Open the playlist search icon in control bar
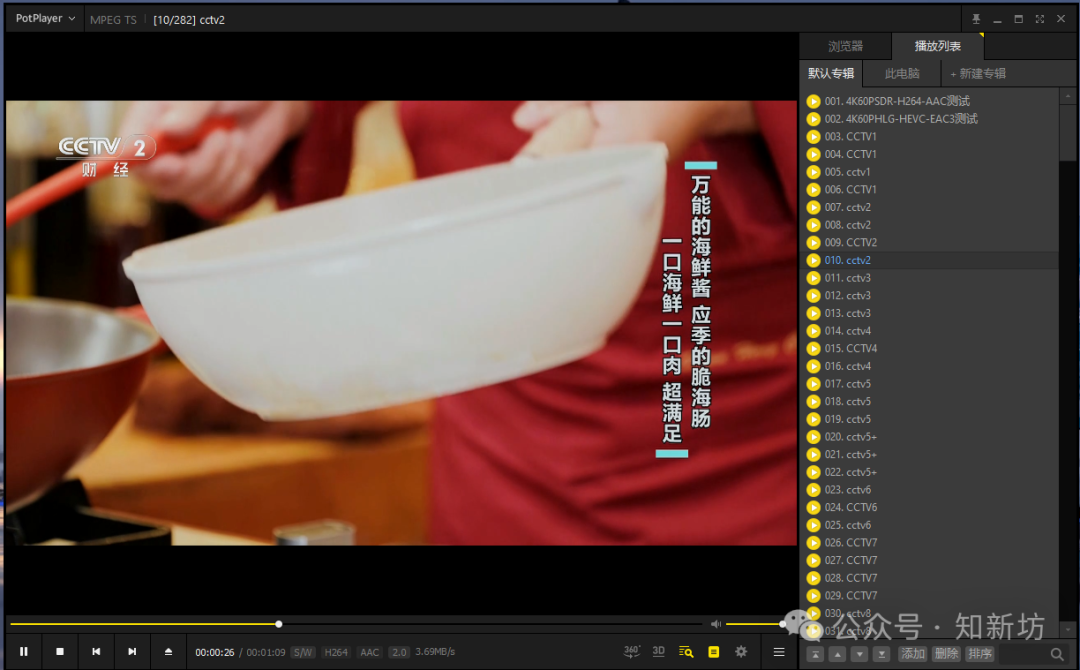1080x670 pixels. pos(686,651)
